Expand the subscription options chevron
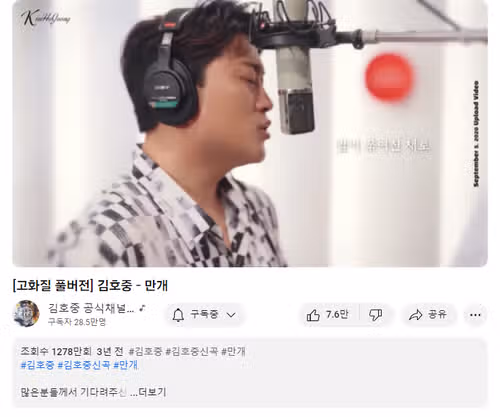 point(231,315)
